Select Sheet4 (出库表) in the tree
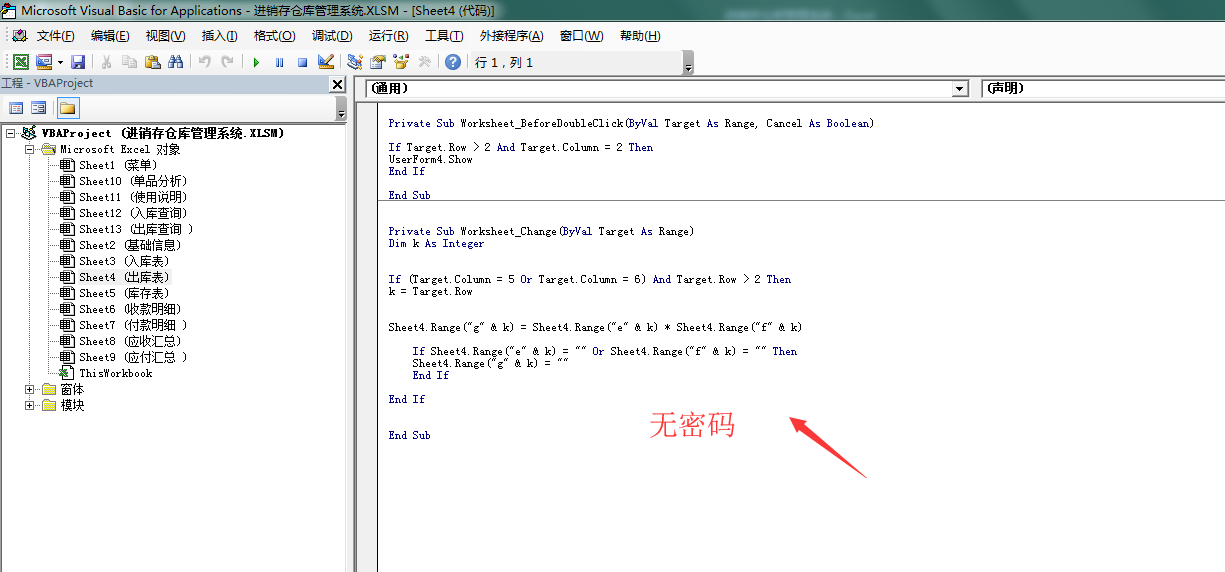This screenshot has width=1225, height=572. [x=124, y=277]
